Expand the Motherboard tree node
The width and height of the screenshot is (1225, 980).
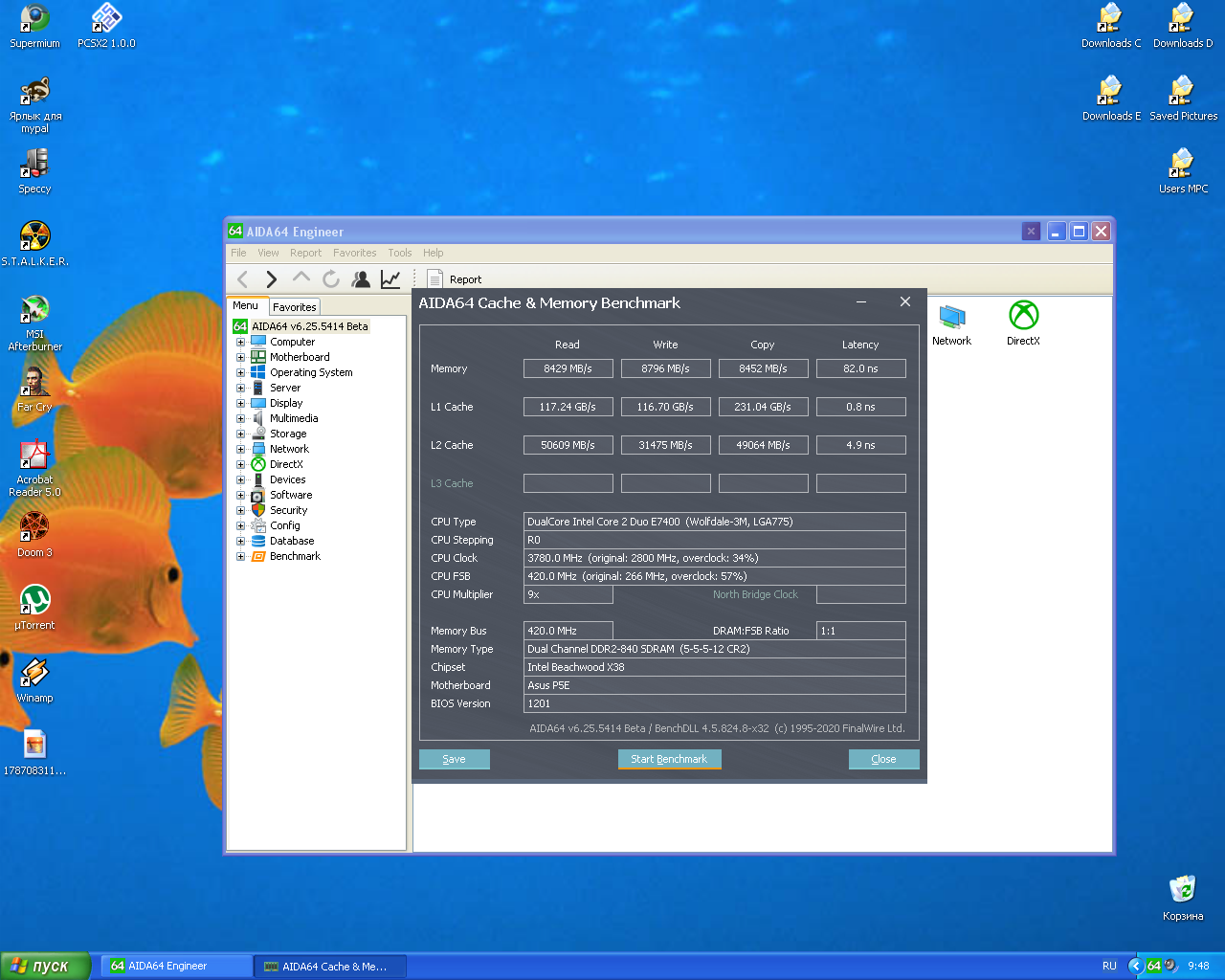241,357
